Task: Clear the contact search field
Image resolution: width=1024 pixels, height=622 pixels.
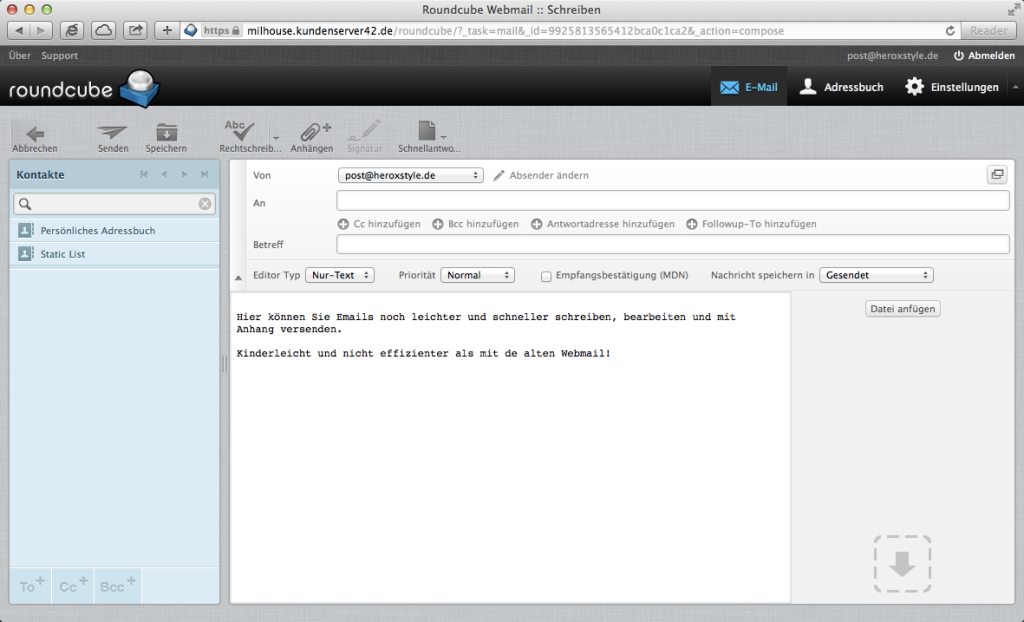Action: point(204,204)
